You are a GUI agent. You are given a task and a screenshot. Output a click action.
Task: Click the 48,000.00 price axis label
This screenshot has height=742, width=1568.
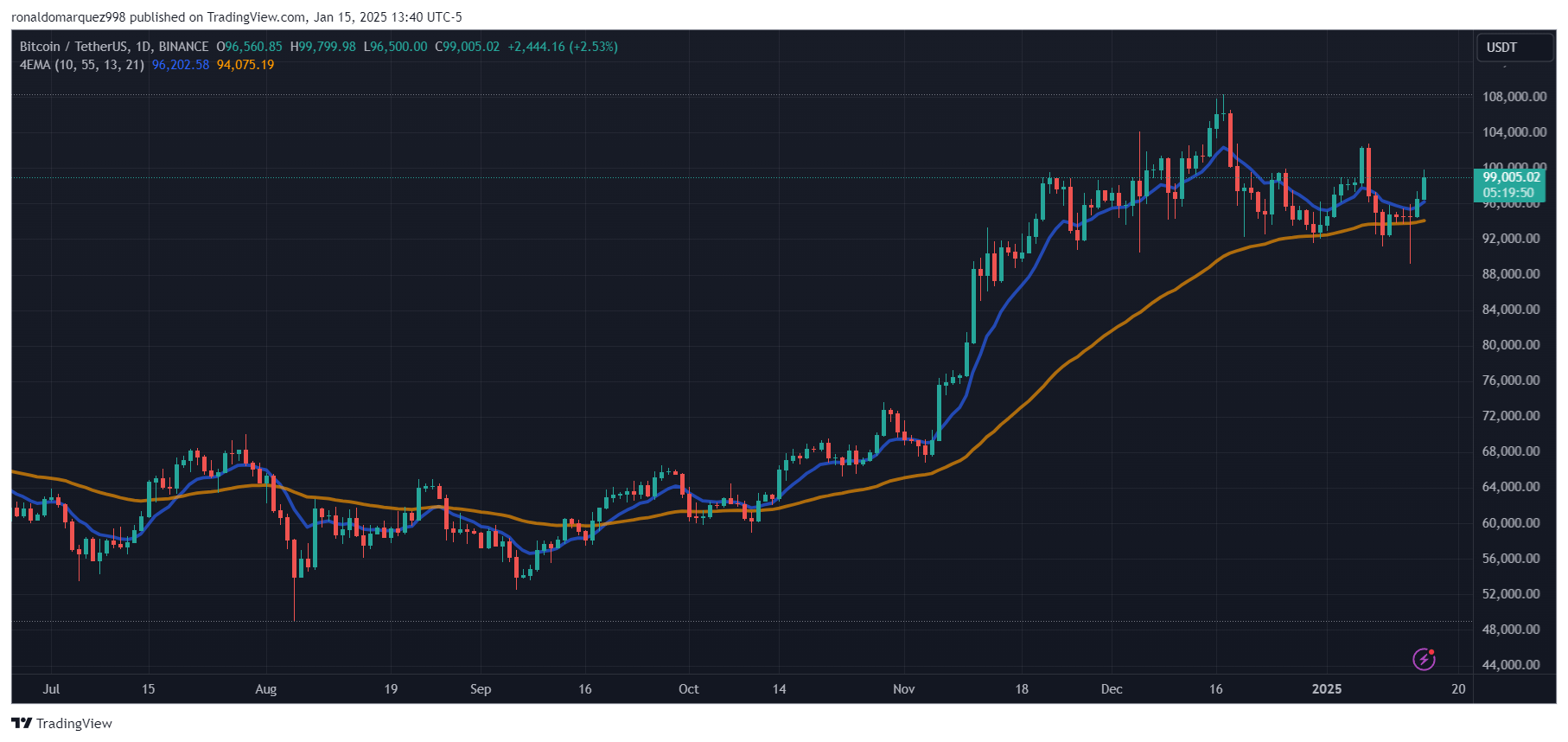[x=1511, y=630]
